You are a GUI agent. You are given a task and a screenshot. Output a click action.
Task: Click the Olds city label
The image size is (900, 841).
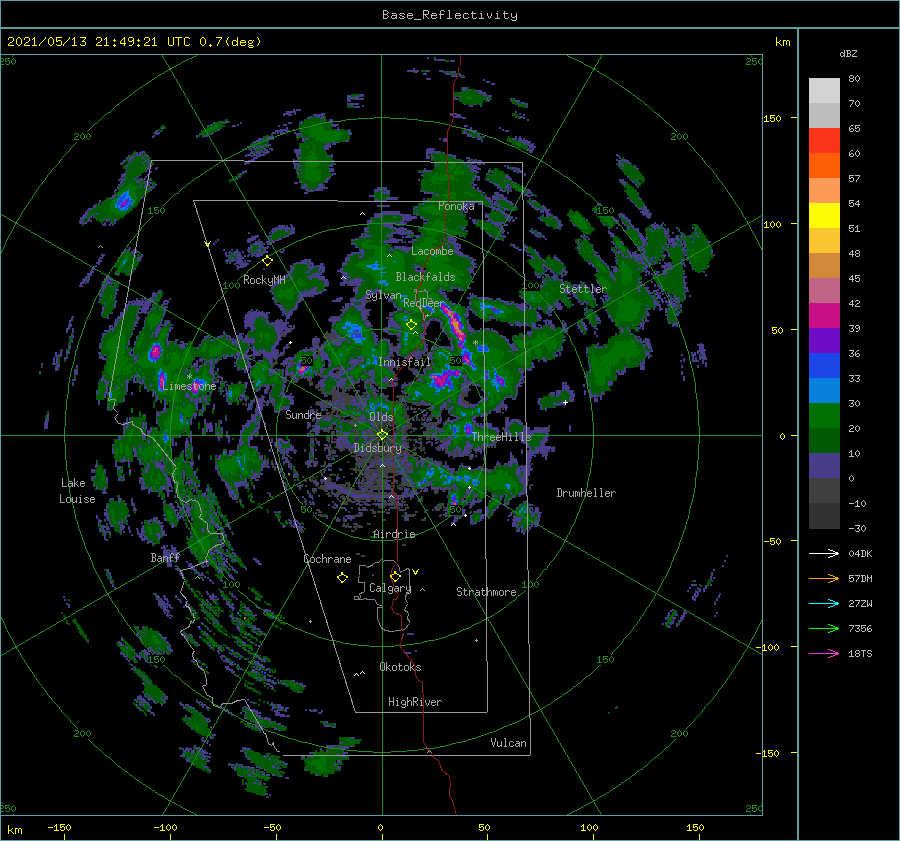pyautogui.click(x=381, y=417)
